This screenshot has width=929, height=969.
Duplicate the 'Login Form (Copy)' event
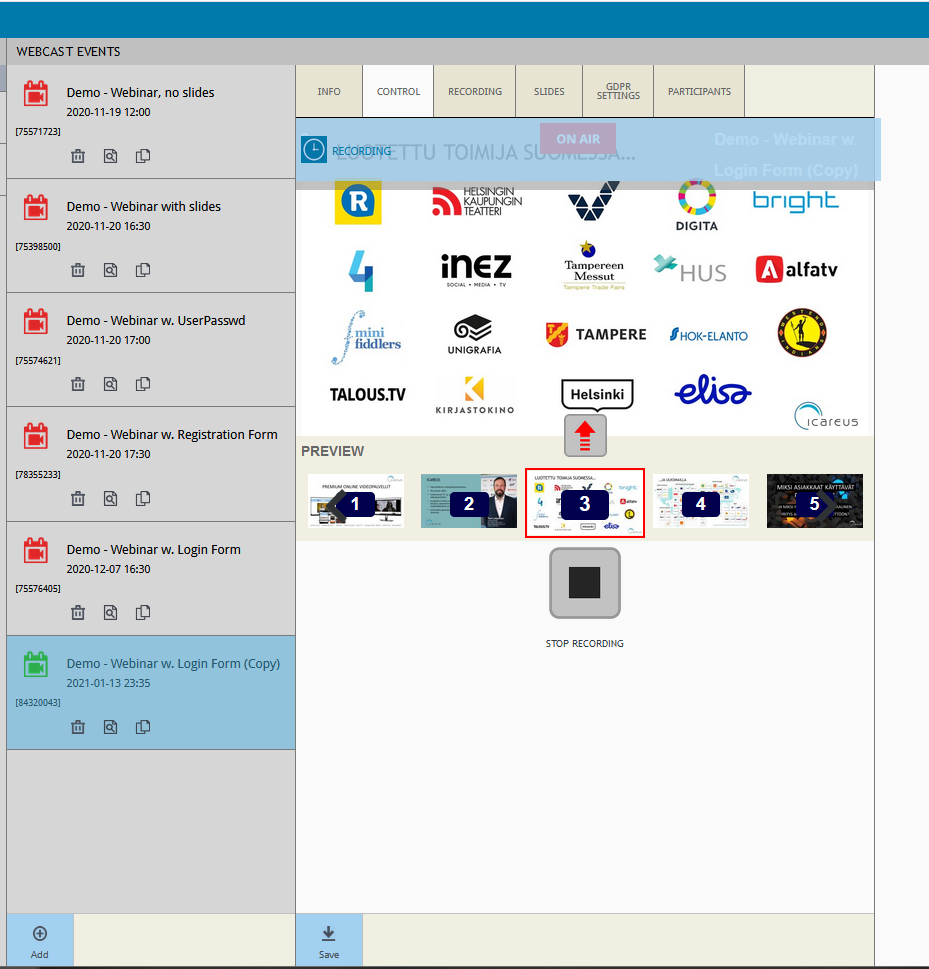(x=143, y=727)
